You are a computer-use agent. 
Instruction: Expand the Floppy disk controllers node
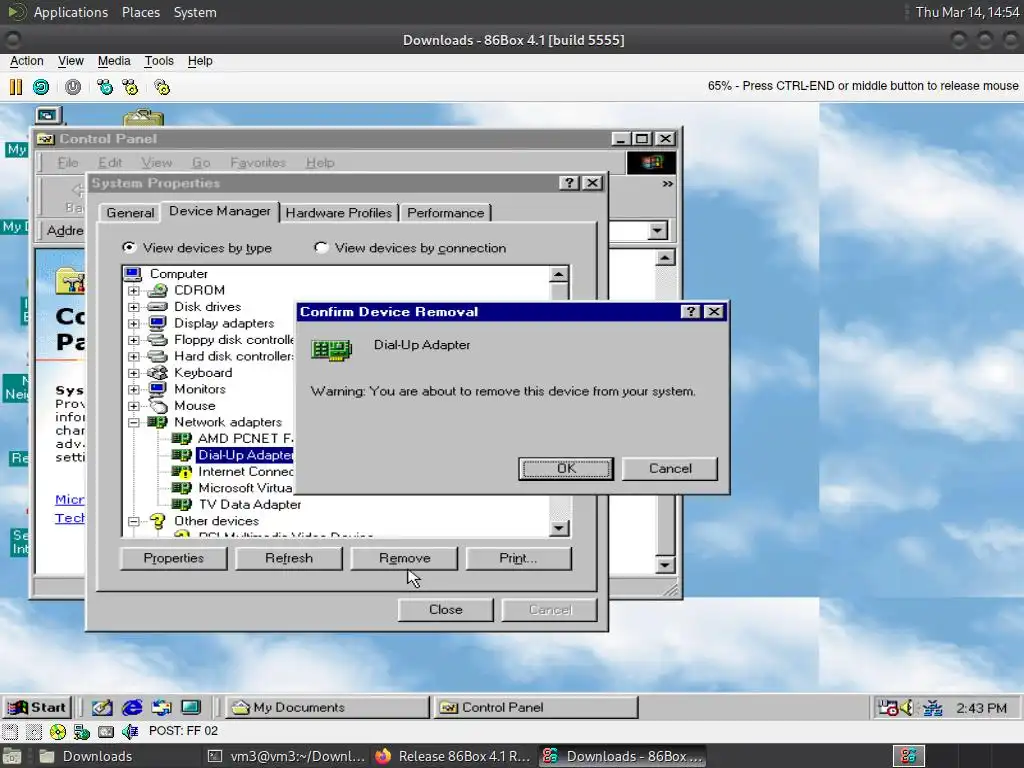coord(134,340)
